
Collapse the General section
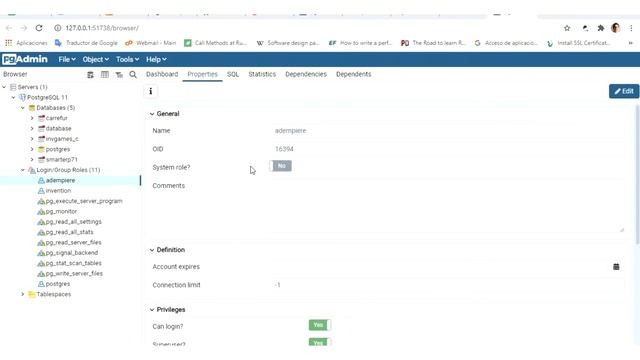(x=152, y=114)
